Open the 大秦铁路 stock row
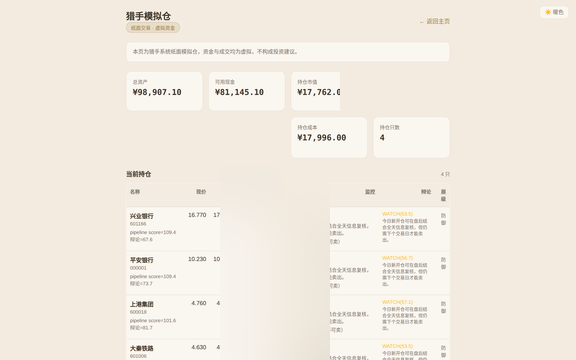Screen dimensions: 576x360 (x=288, y=350)
